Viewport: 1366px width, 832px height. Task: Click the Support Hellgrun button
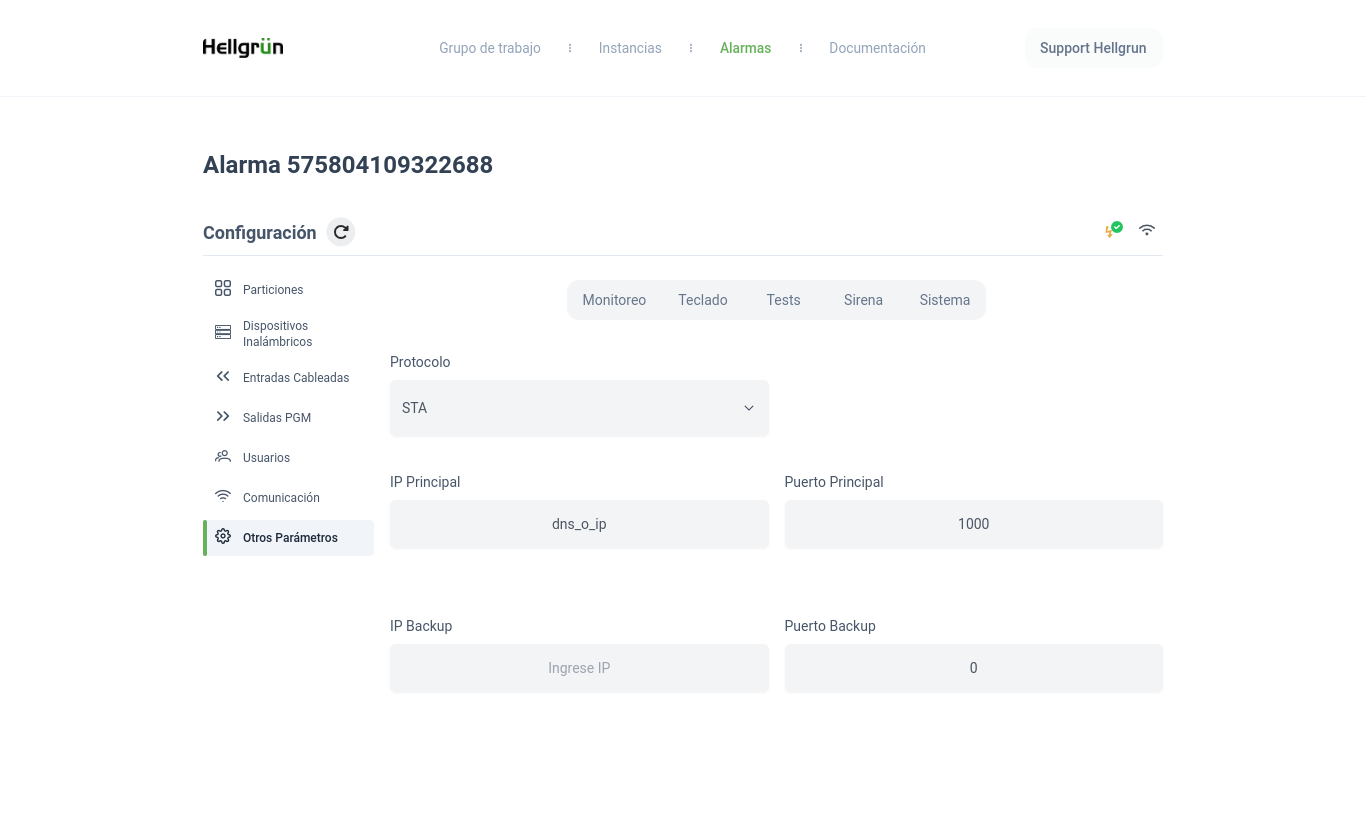pyautogui.click(x=1093, y=48)
